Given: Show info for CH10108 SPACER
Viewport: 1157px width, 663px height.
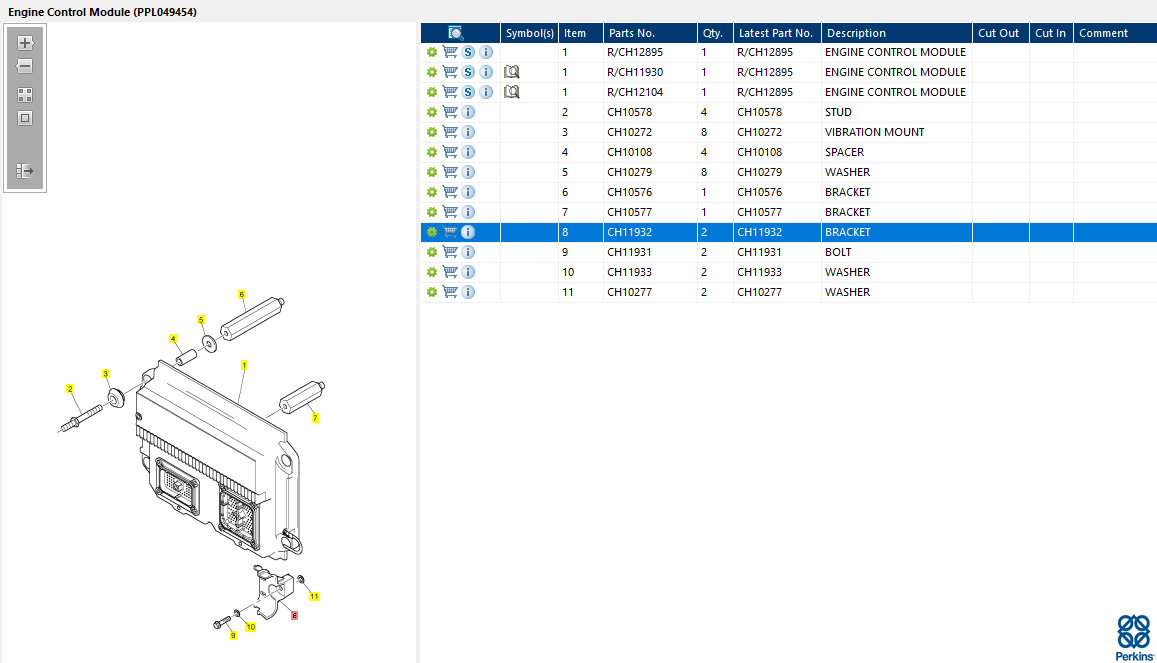Looking at the screenshot, I should tap(468, 152).
